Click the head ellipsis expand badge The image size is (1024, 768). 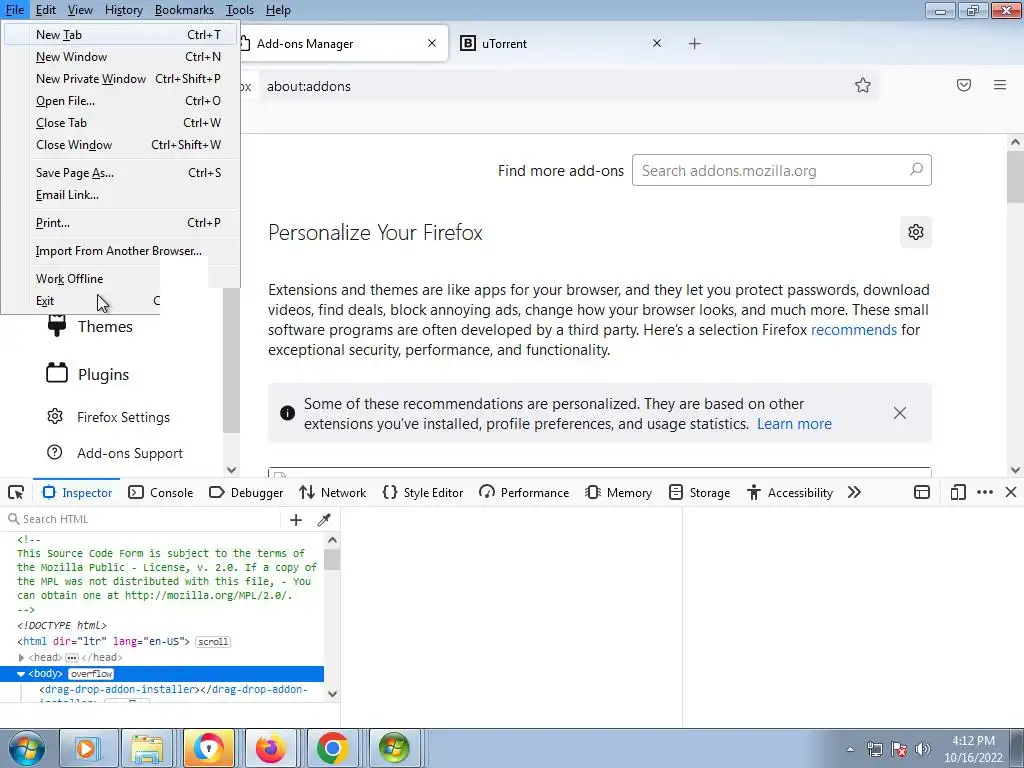point(72,658)
